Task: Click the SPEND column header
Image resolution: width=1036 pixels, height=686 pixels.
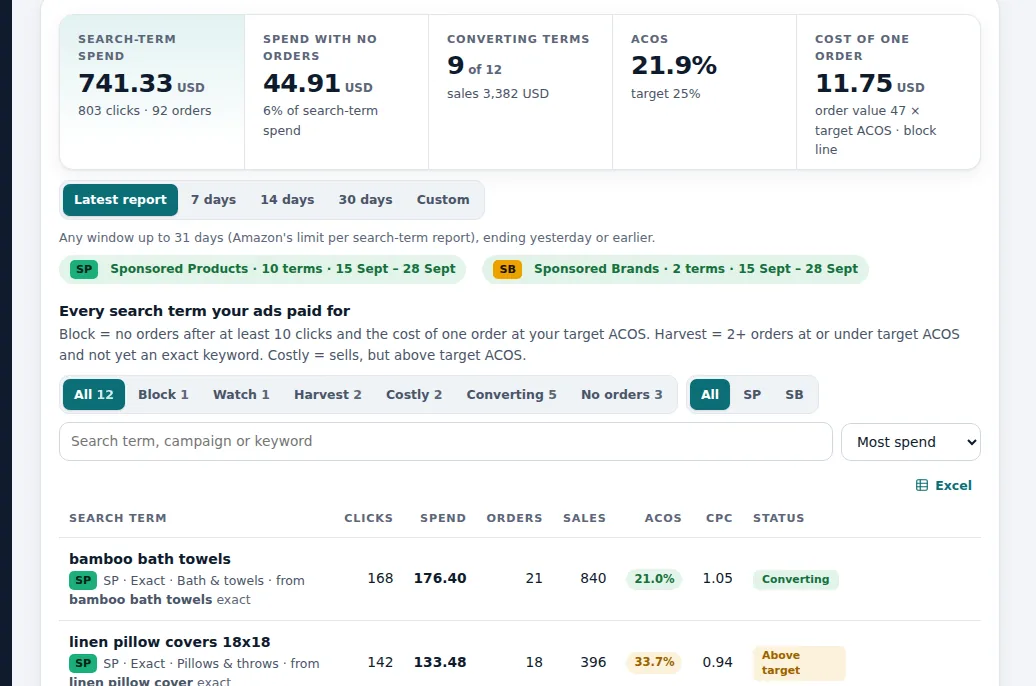Action: tap(443, 518)
